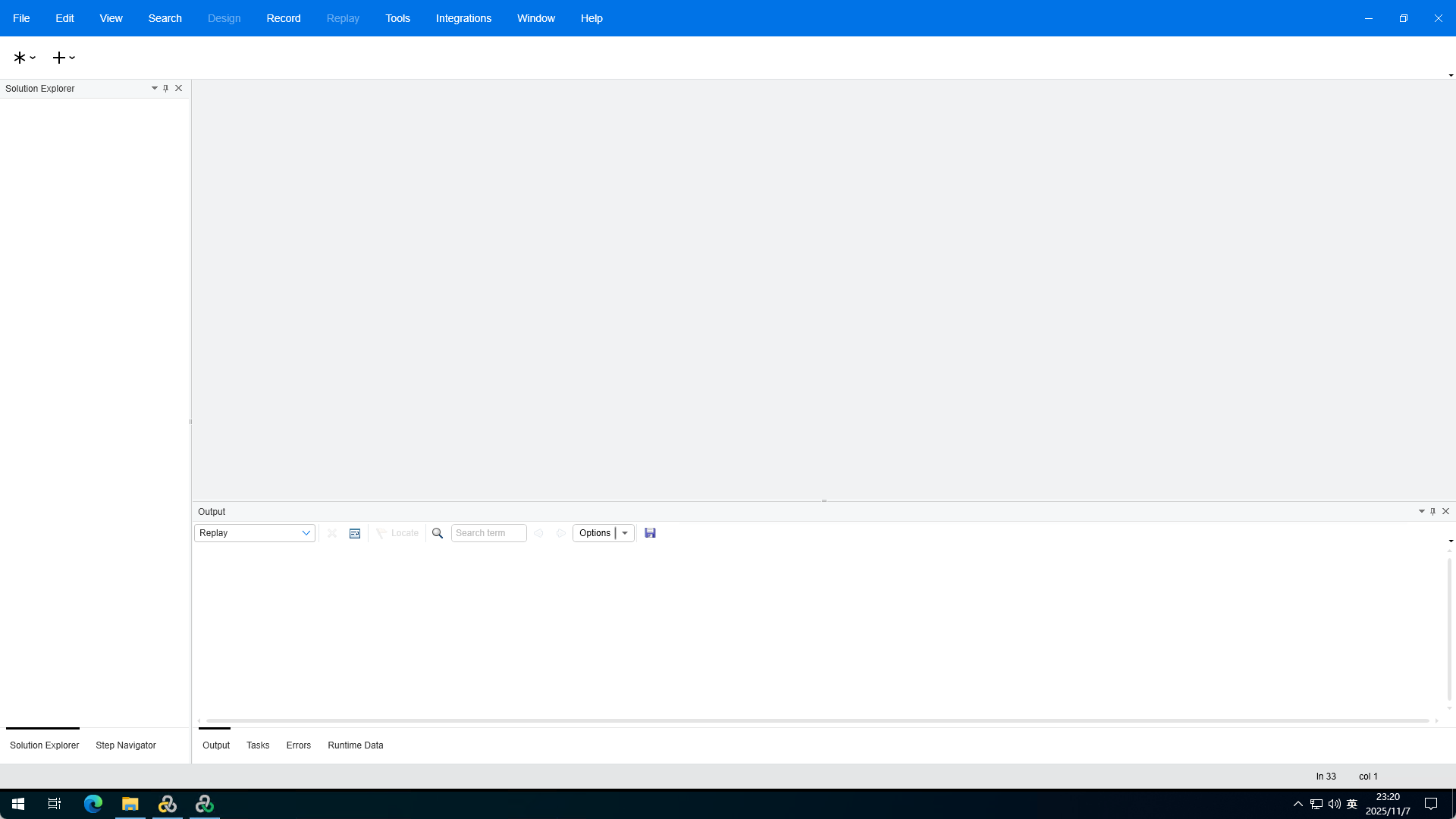Image resolution: width=1456 pixels, height=819 pixels.
Task: Switch to the Step Navigator tab
Action: point(126,745)
